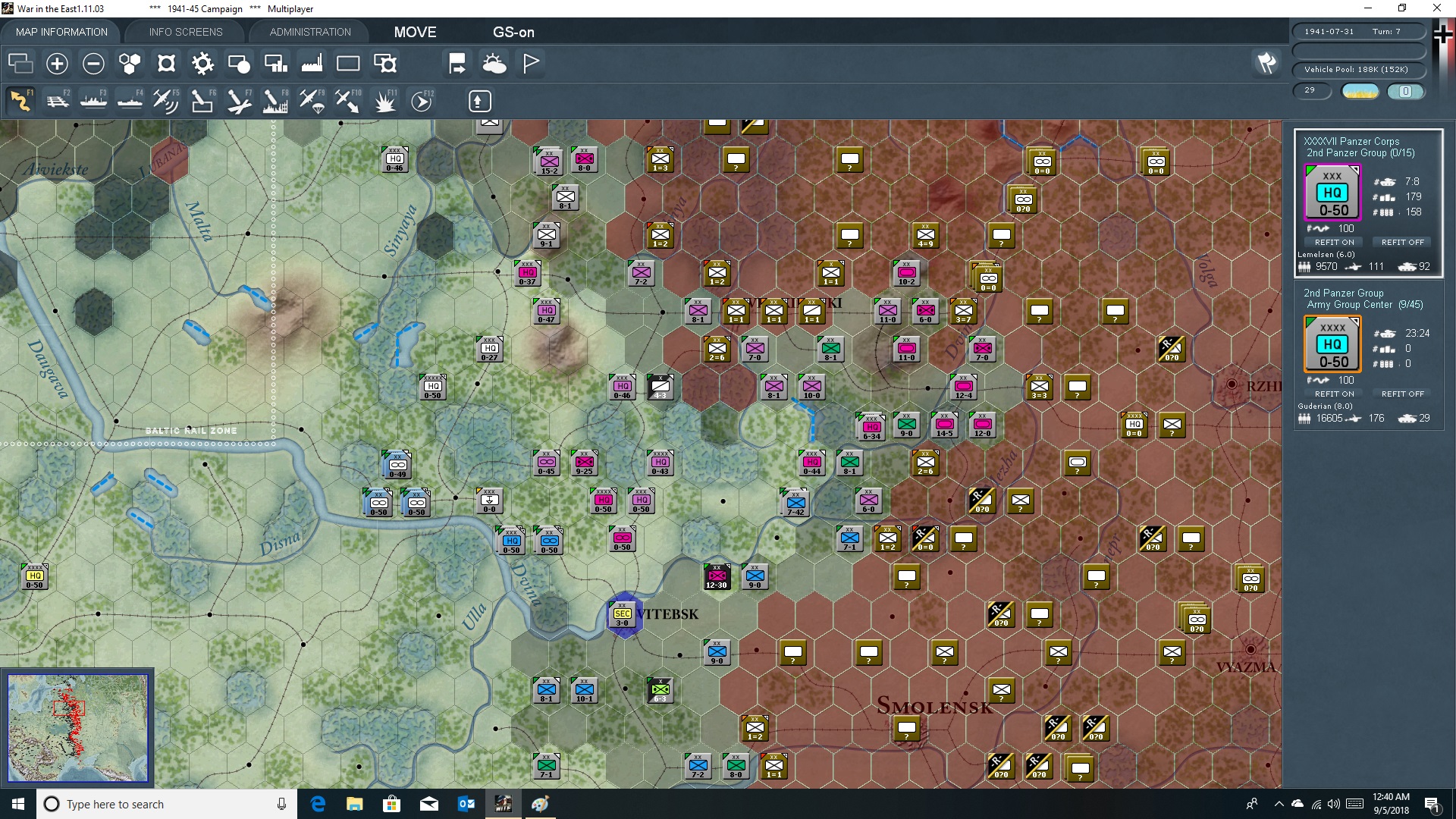
Task: Show weather via sun-cloud icon
Action: coord(494,63)
